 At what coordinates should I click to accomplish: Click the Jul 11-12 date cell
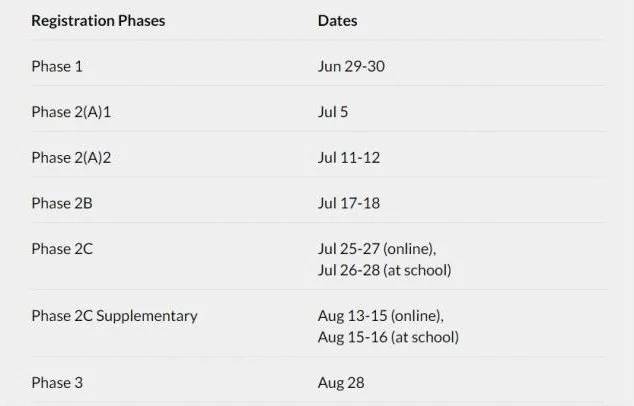349,158
